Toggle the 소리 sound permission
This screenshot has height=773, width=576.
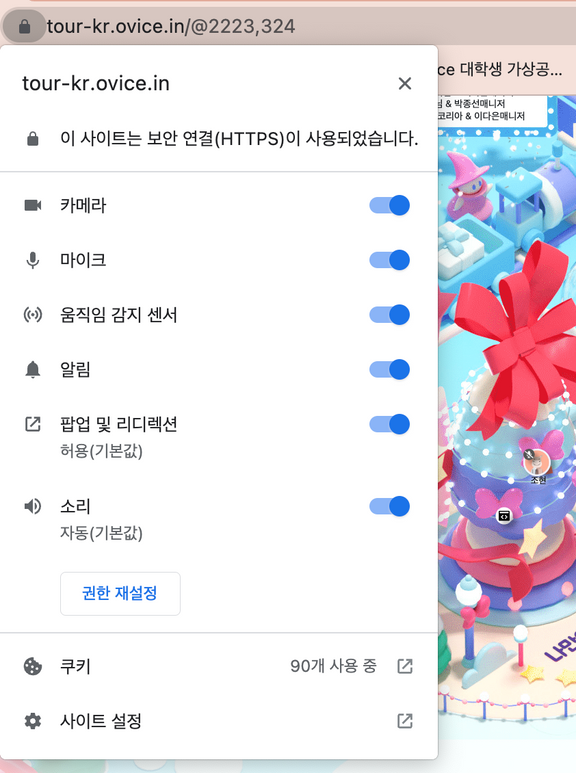[x=390, y=506]
